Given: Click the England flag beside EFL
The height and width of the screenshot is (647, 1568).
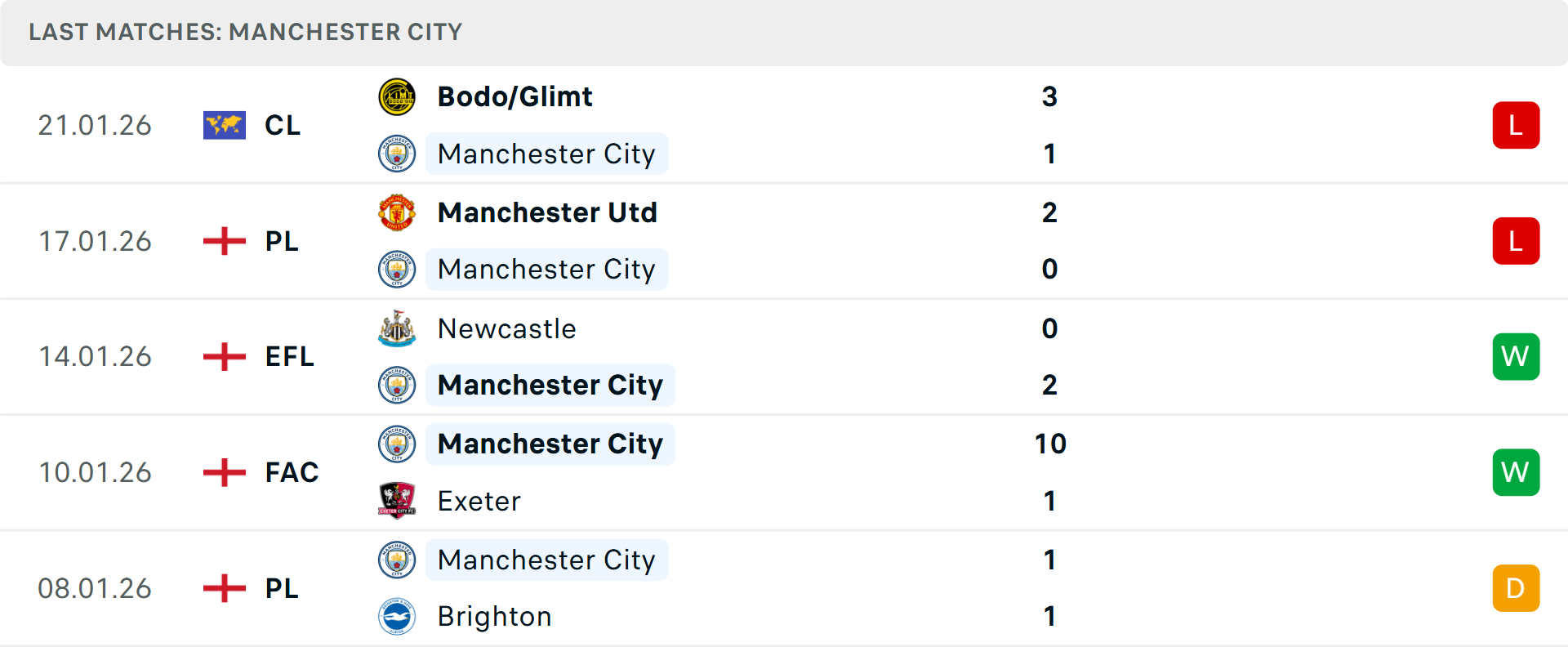Looking at the screenshot, I should (x=225, y=357).
